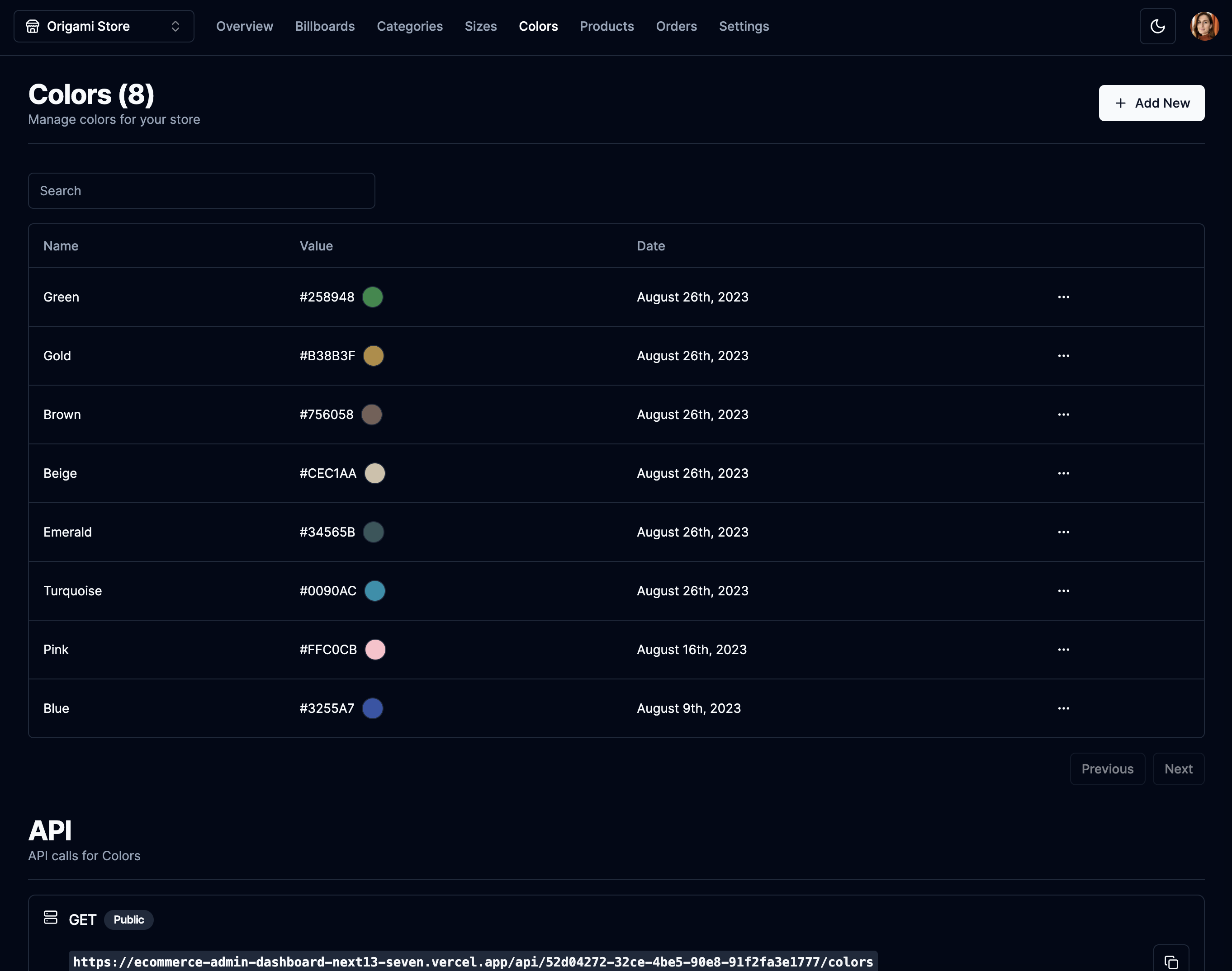Open the Settings navigation item

click(744, 26)
